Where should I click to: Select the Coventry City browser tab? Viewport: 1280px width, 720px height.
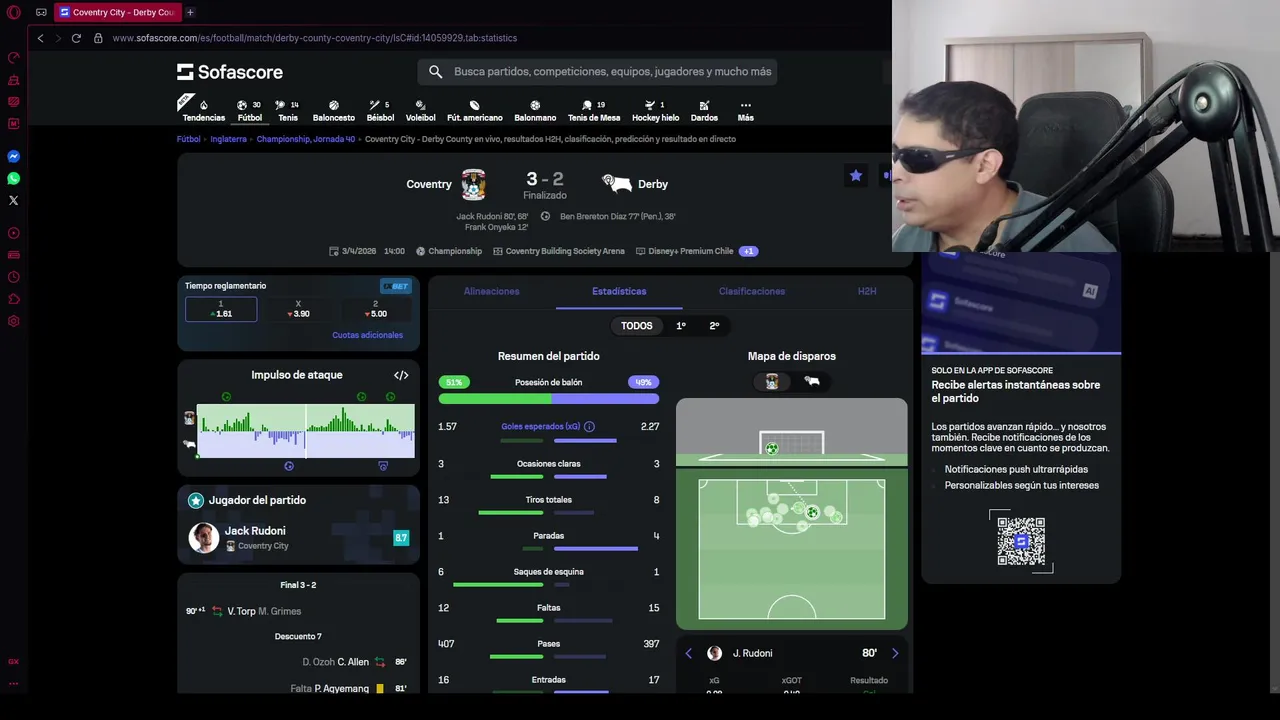click(x=117, y=13)
